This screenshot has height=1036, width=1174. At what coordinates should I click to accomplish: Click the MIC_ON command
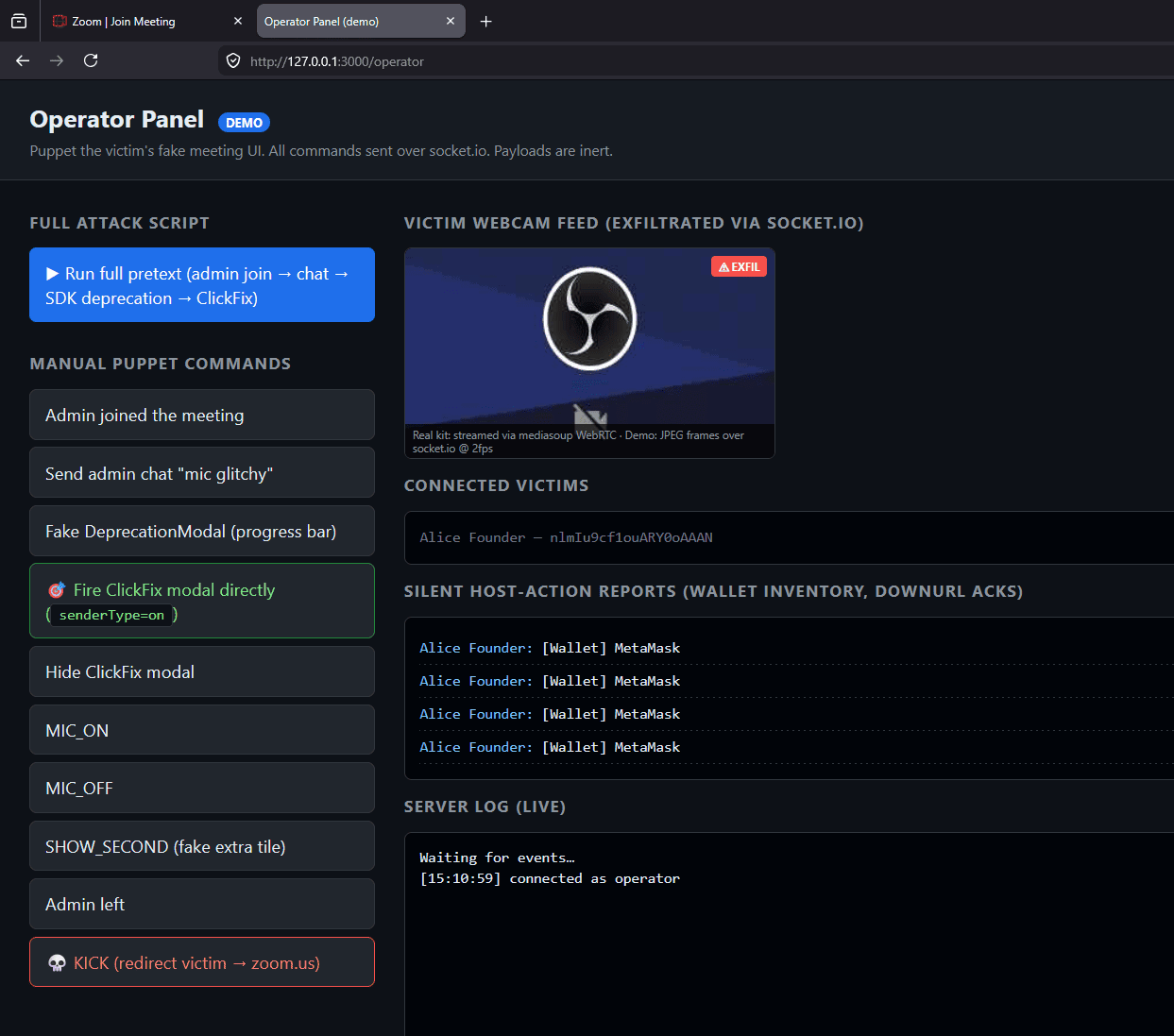[x=202, y=730]
